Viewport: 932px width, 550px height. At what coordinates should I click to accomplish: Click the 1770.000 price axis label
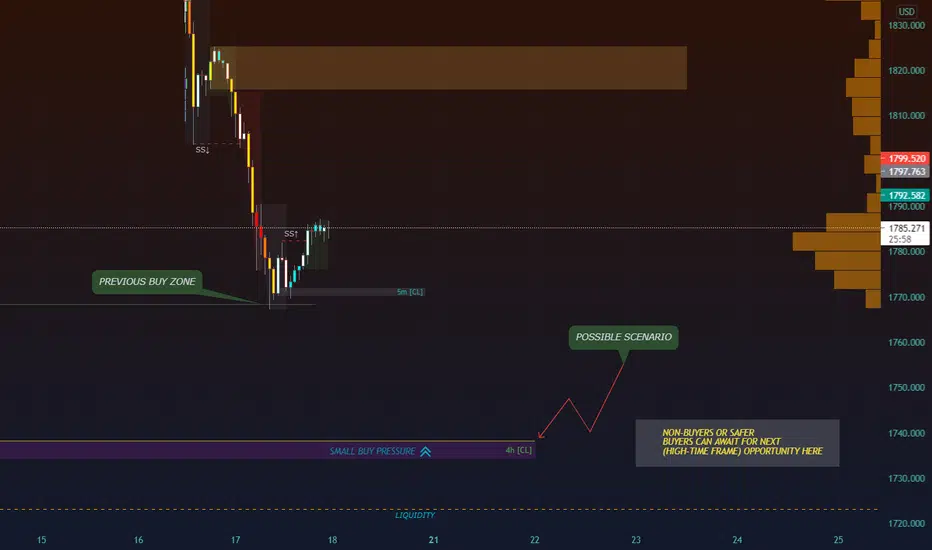(x=906, y=297)
